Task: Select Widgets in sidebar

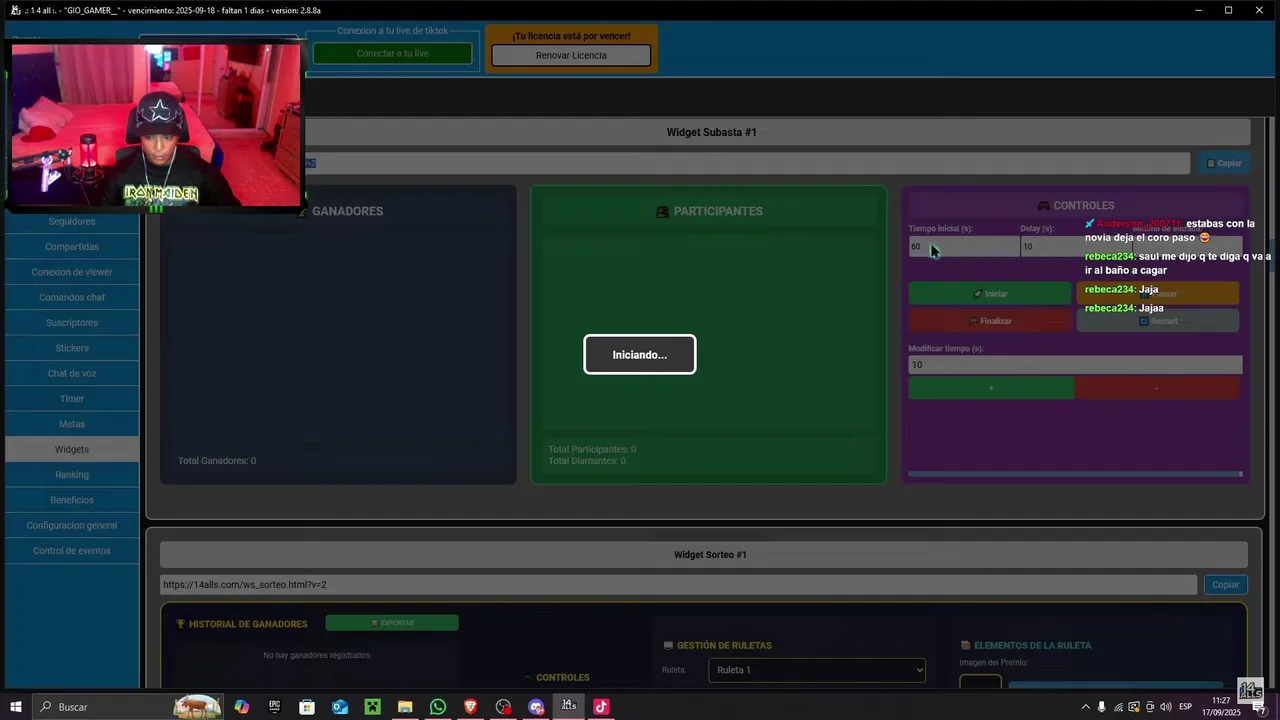Action: point(72,449)
